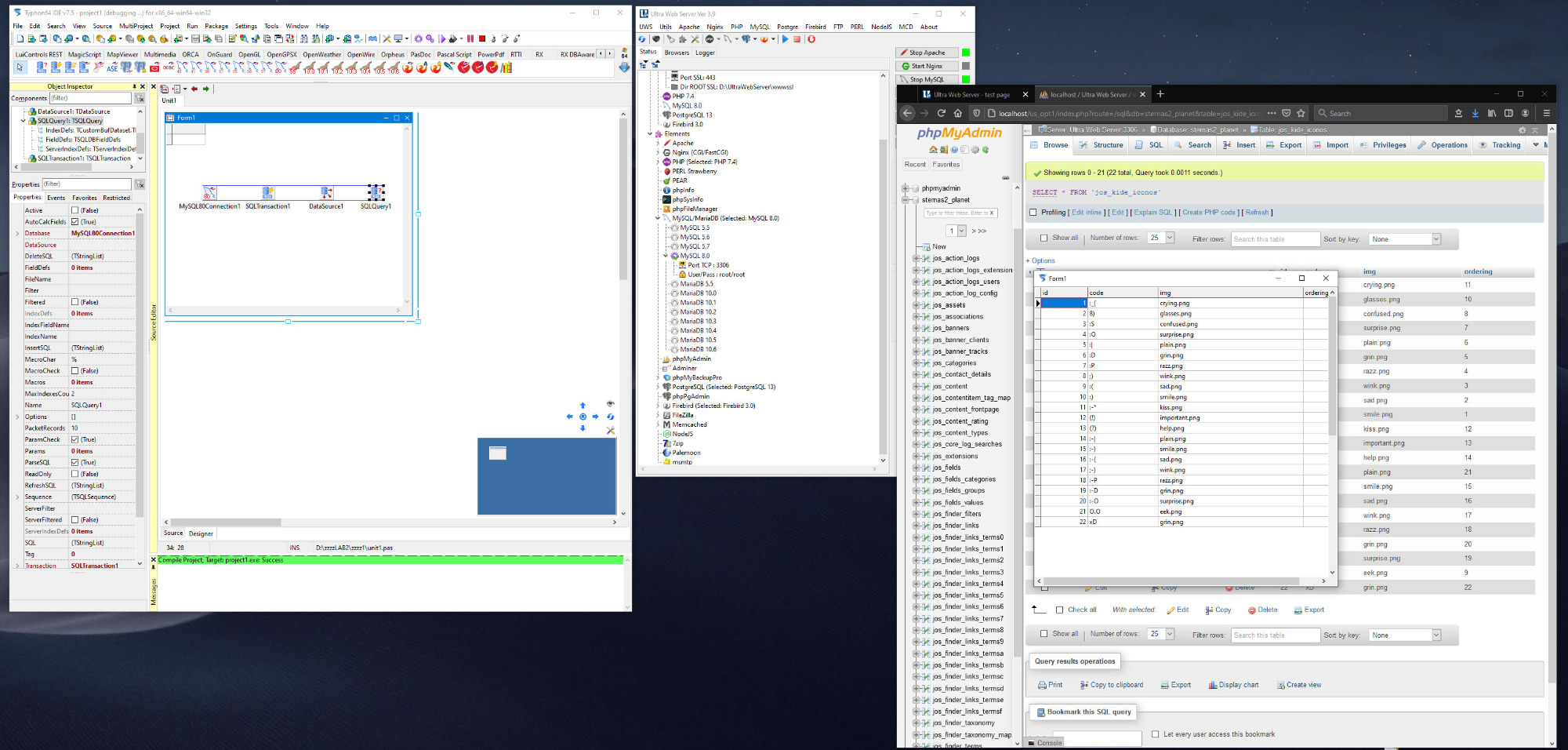Click the DataSource1 component on the form
The width and height of the screenshot is (1568, 750).
coord(326,193)
